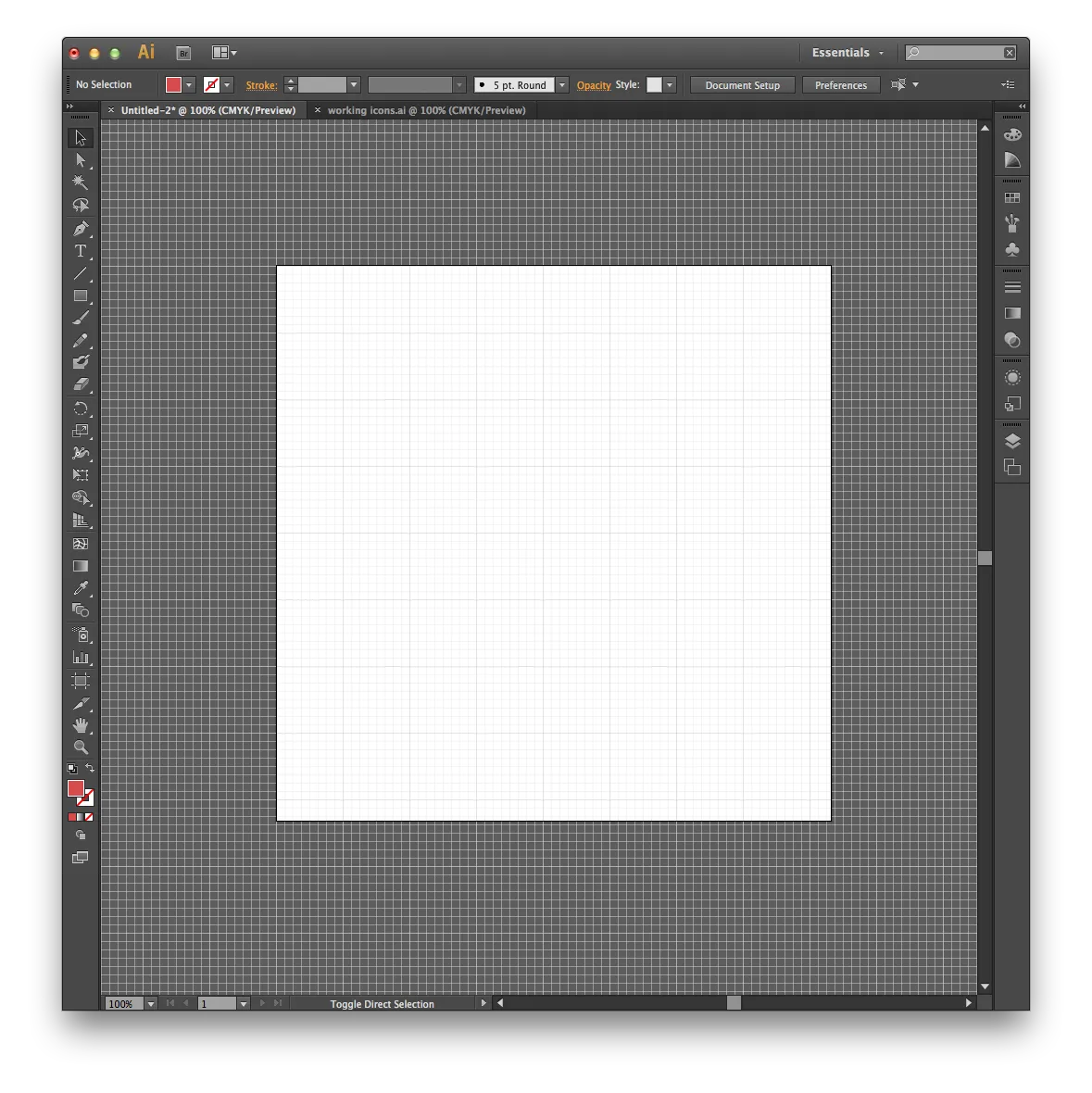1092x1093 pixels.
Task: Click the search field
Action: [x=960, y=52]
